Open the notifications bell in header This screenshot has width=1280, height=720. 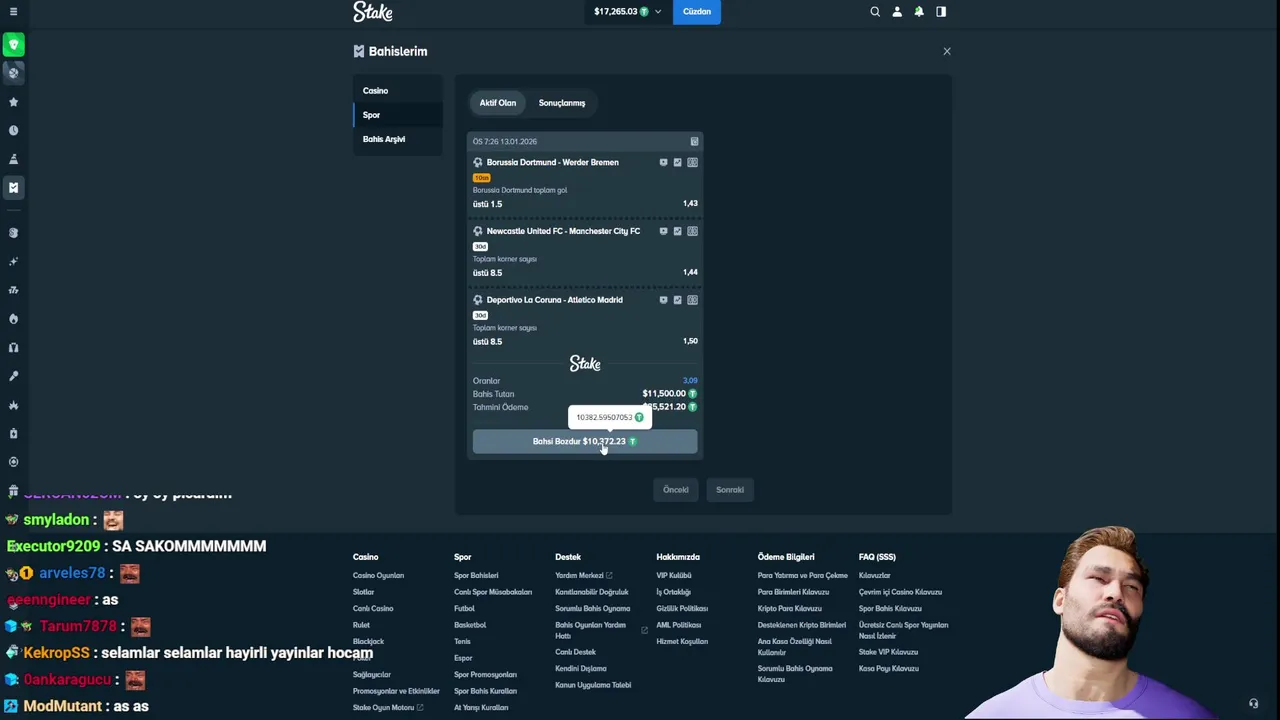click(x=919, y=12)
